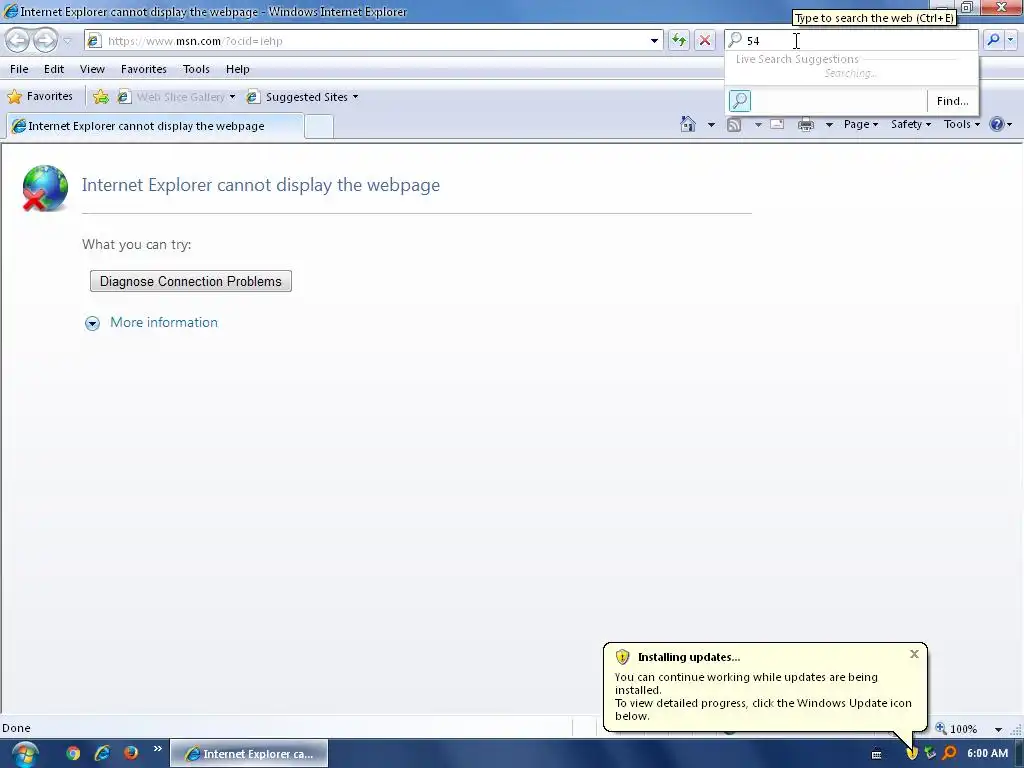Open the Page dropdown menu
Image resolution: width=1024 pixels, height=768 pixels.
(x=861, y=124)
